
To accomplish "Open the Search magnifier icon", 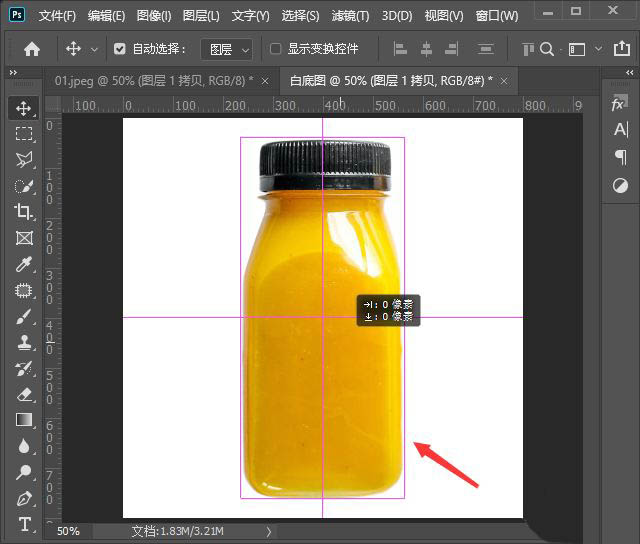I will point(547,49).
